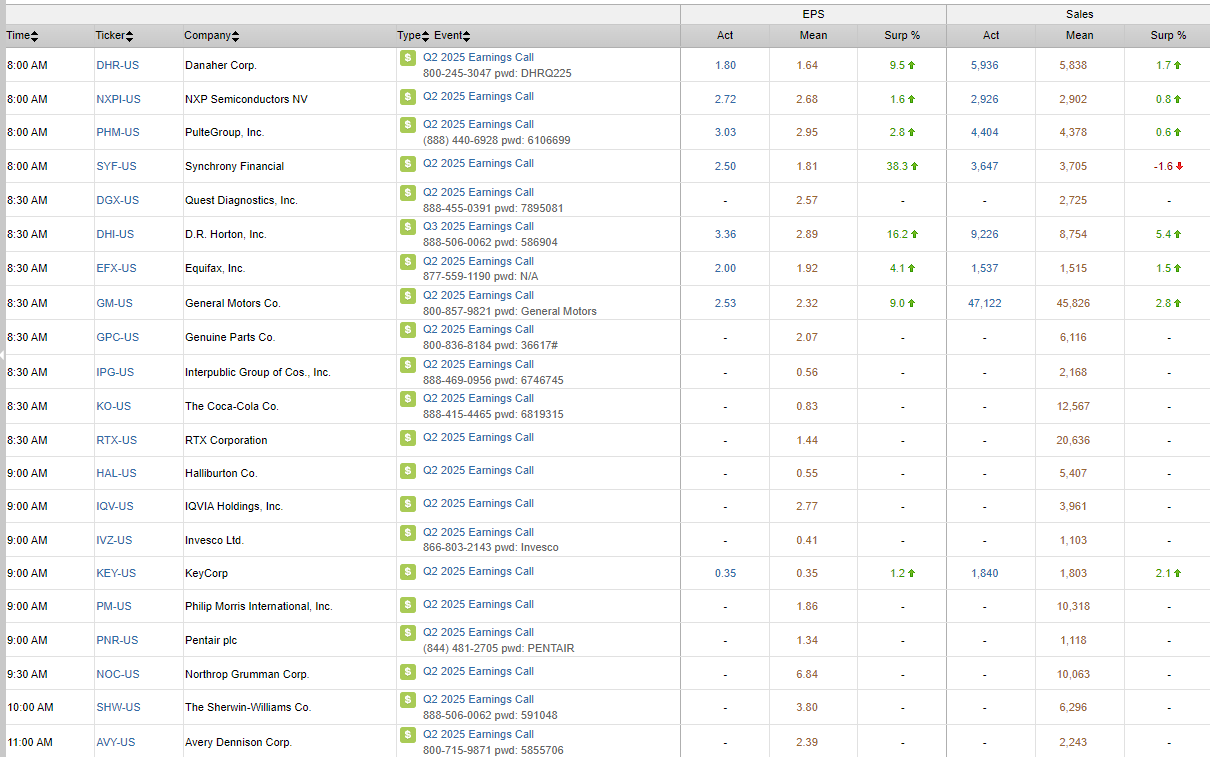The image size is (1210, 757).
Task: Click the Sales Act value 47,122 for General Motors
Action: click(x=984, y=303)
